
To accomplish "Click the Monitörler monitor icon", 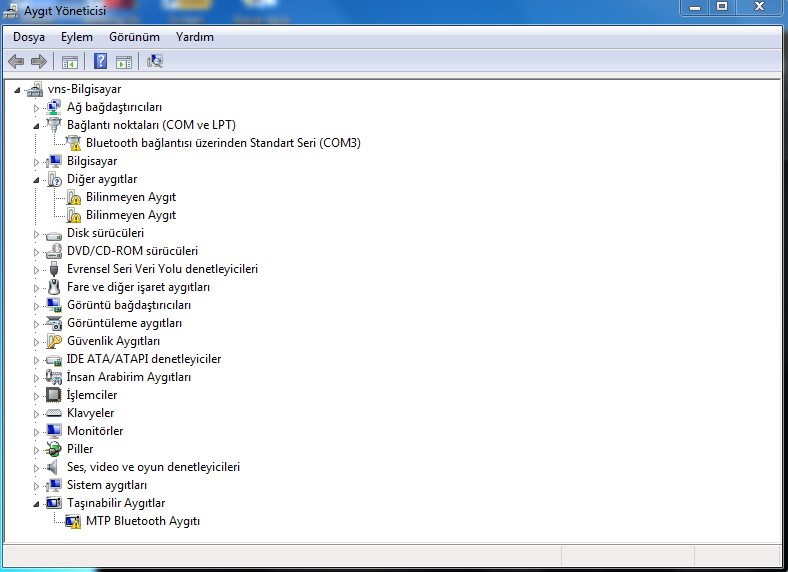I will click(x=53, y=431).
